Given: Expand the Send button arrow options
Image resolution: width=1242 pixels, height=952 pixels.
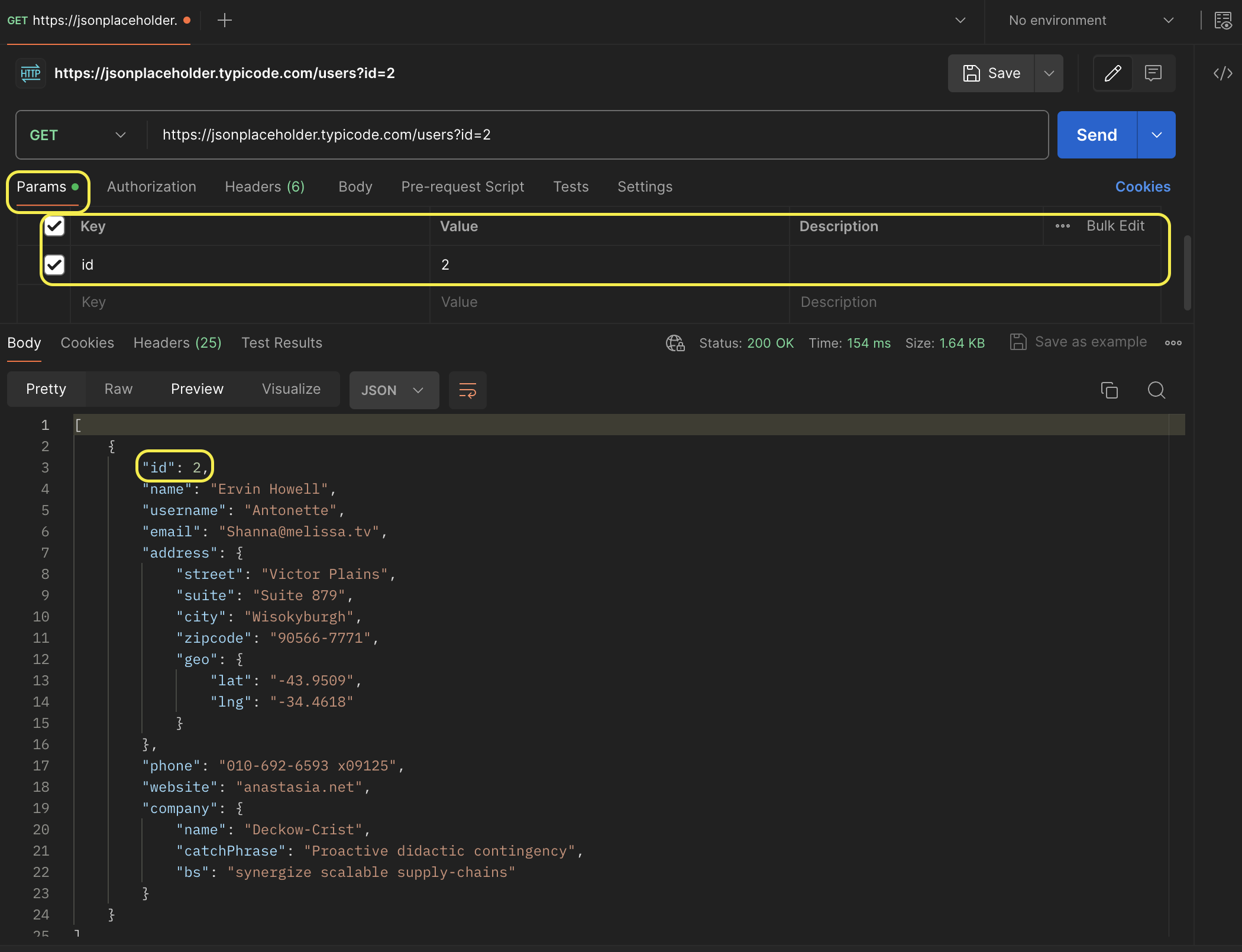Looking at the screenshot, I should (1156, 135).
